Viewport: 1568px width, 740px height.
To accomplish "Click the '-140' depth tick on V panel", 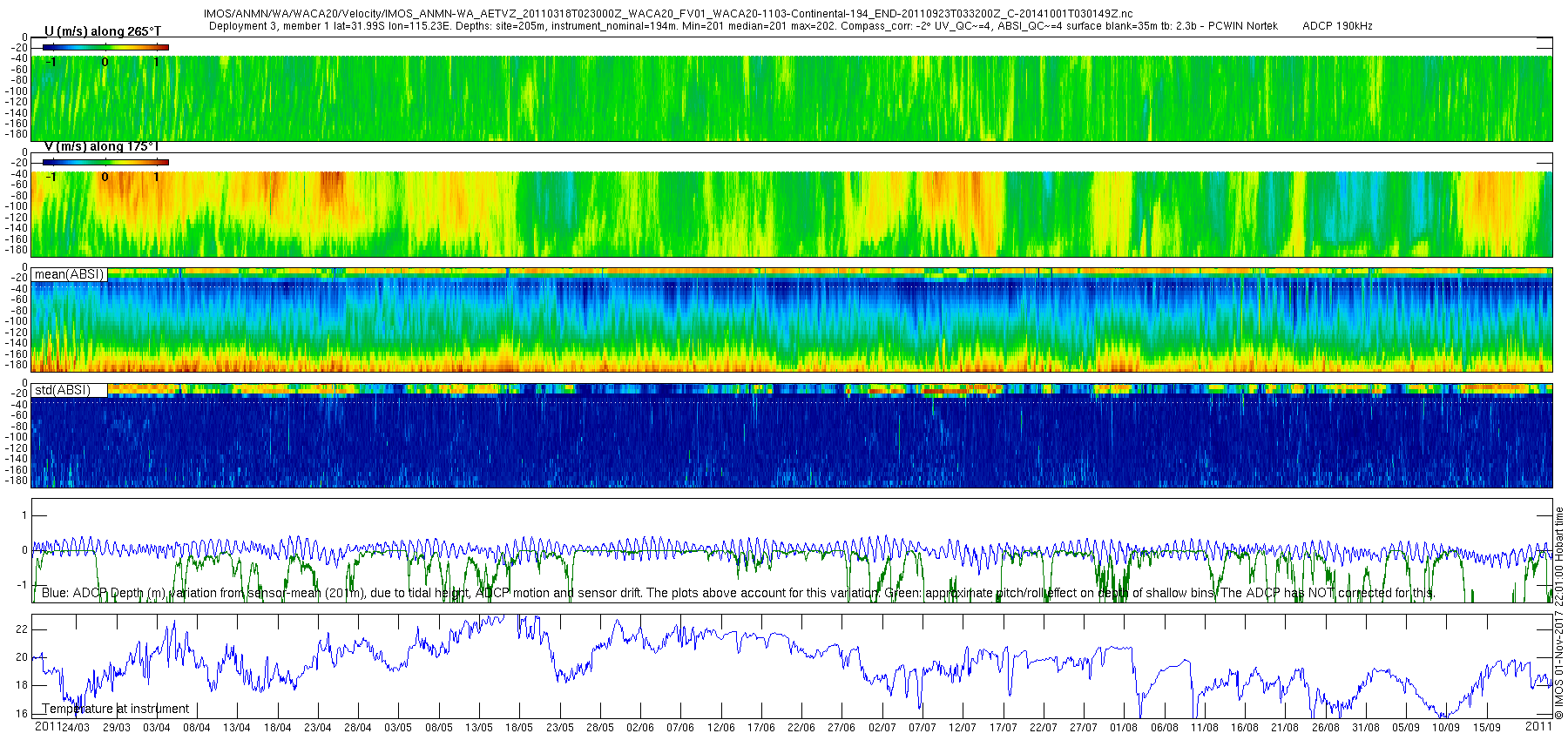I will [x=18, y=228].
